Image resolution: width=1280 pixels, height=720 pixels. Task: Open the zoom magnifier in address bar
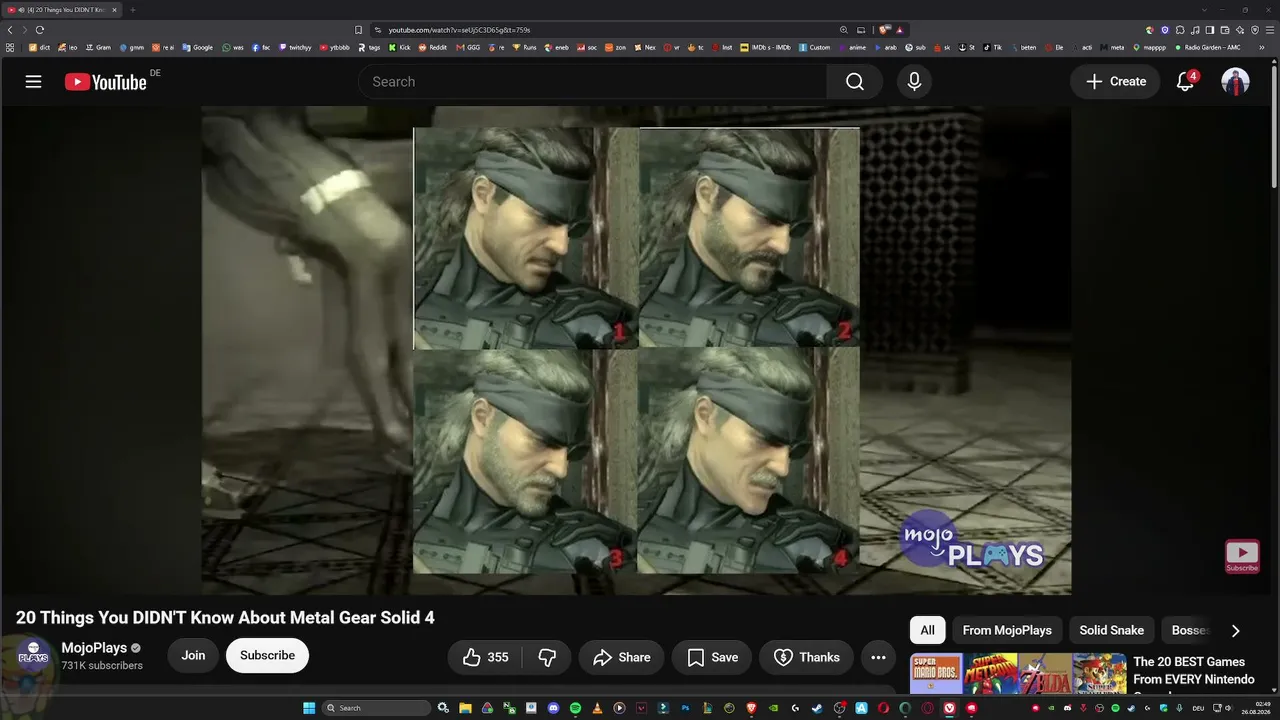[x=844, y=30]
